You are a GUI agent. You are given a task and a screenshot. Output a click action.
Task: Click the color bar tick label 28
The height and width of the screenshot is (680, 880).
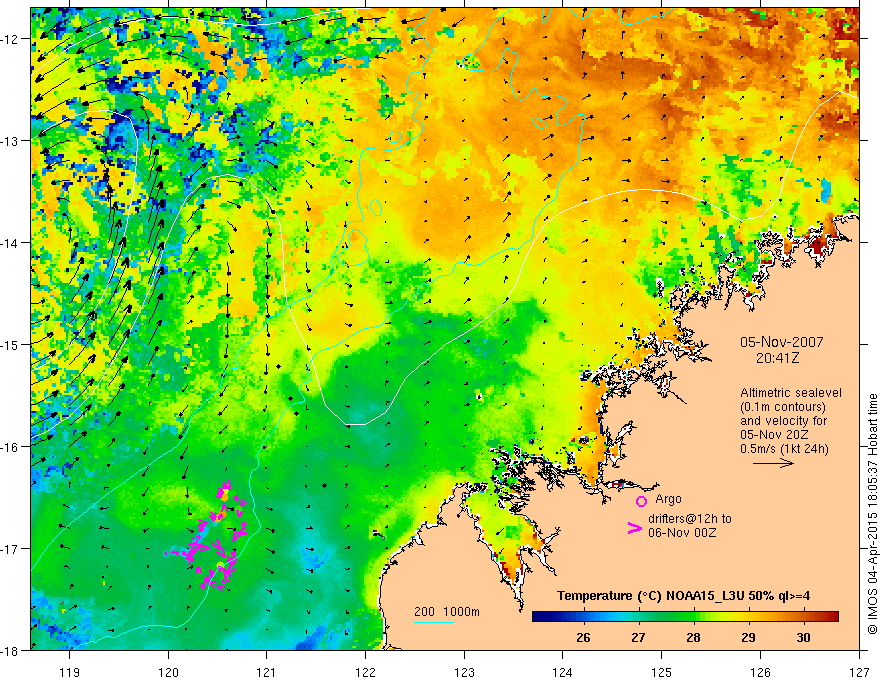[693, 637]
